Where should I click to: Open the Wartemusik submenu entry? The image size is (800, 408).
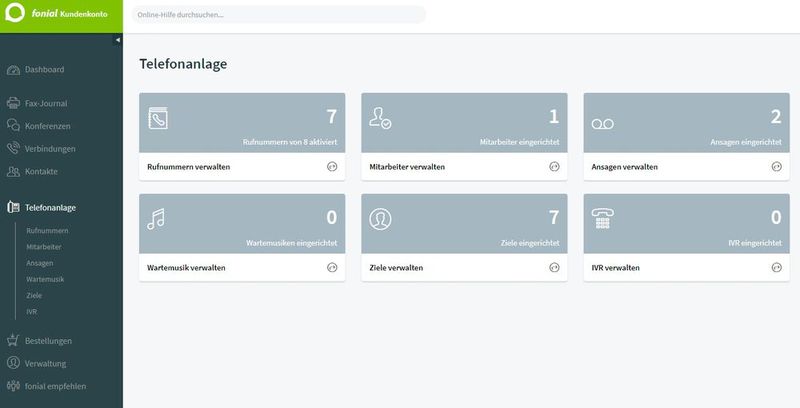tap(45, 279)
